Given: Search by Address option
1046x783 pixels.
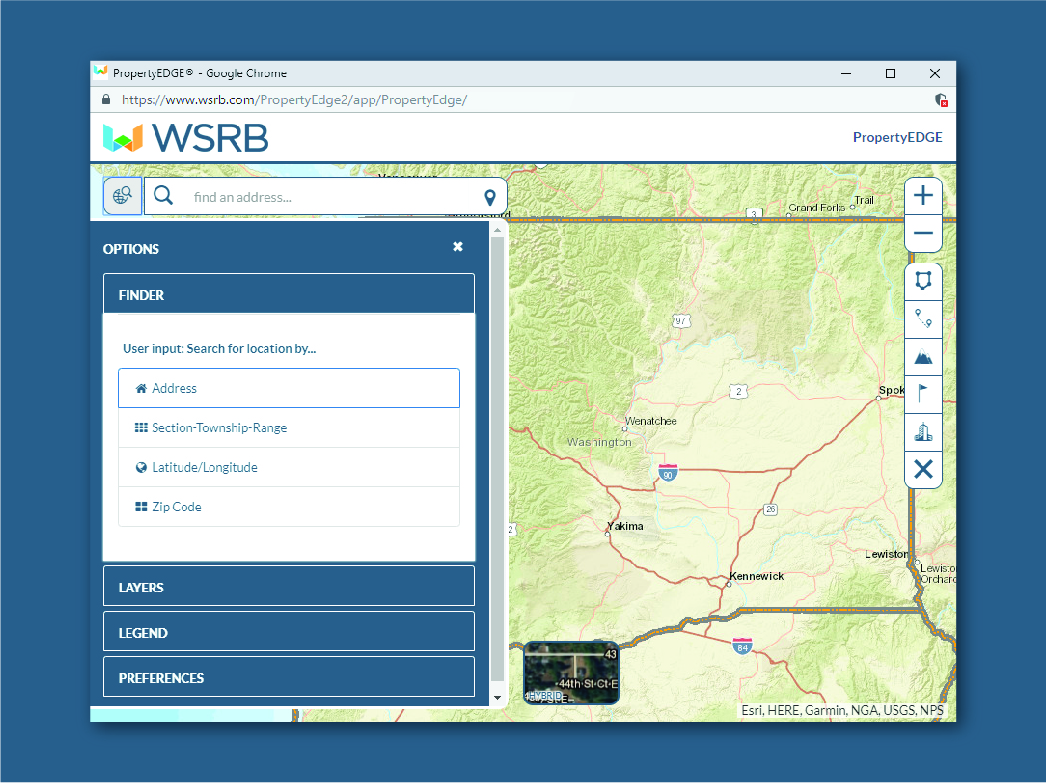Looking at the screenshot, I should click(x=289, y=388).
